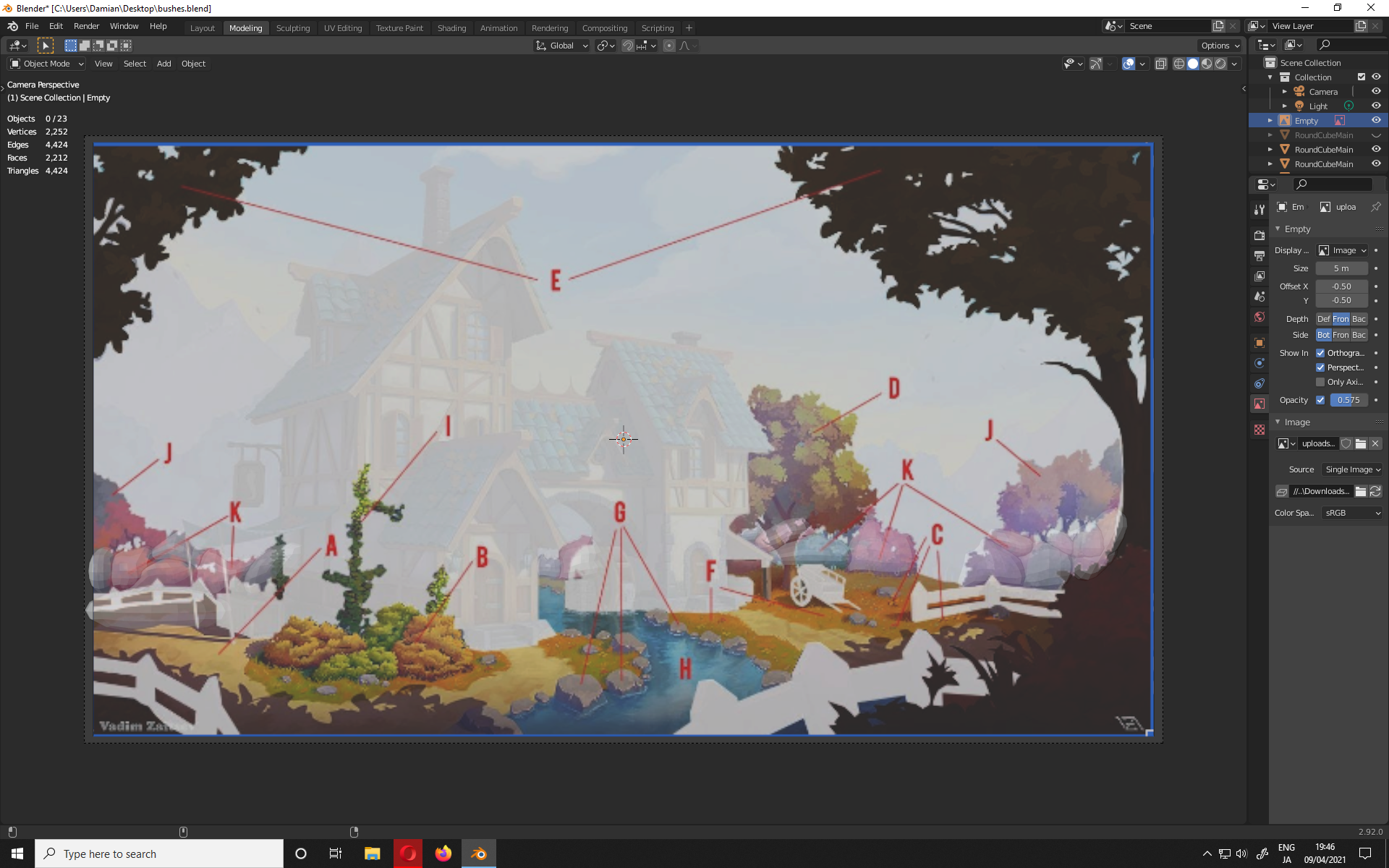Toggle the viewport overlays button
Viewport: 1389px width, 868px height.
point(1129,64)
